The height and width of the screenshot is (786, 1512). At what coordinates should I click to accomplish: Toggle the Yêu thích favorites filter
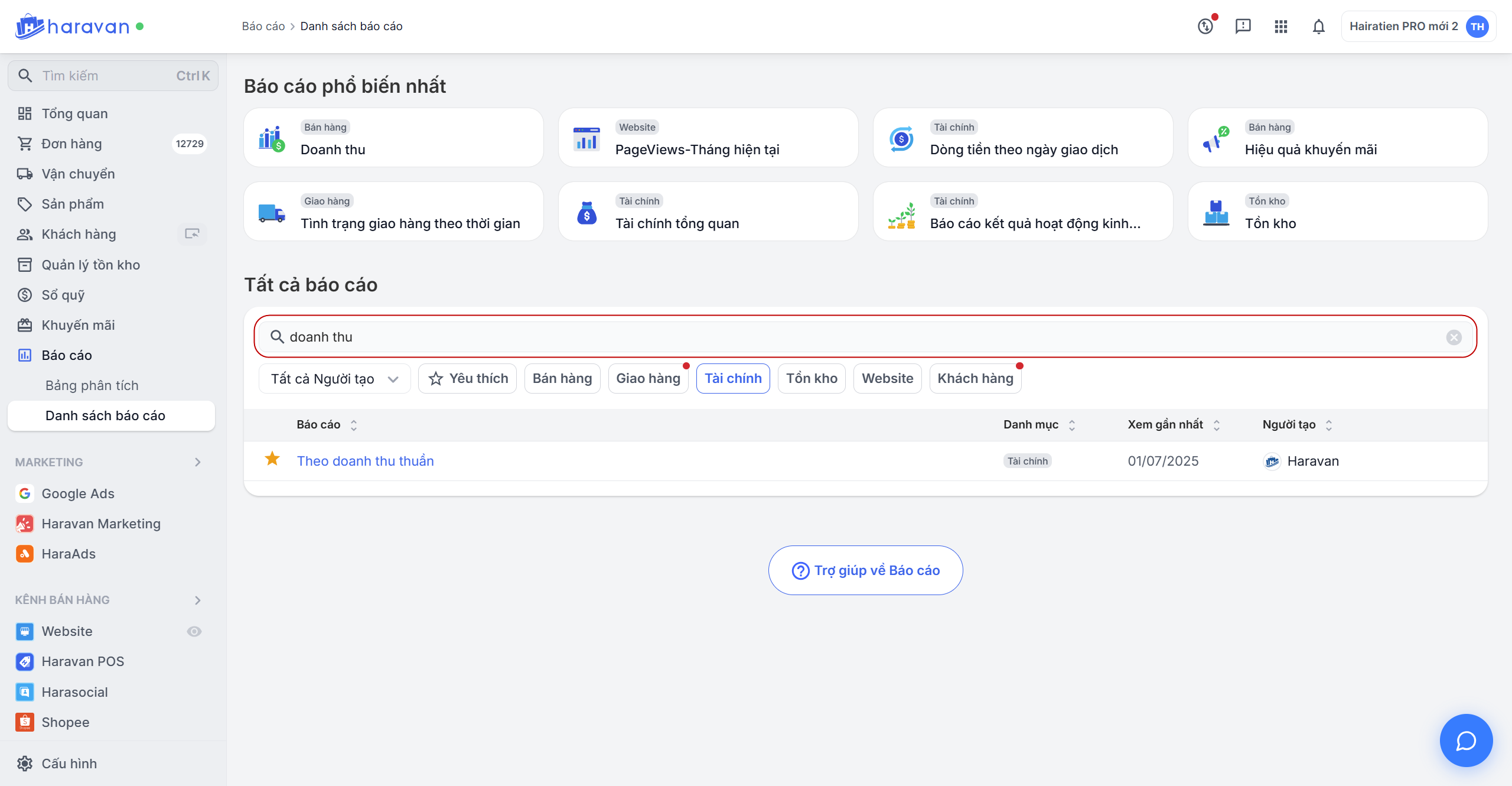pyautogui.click(x=468, y=379)
